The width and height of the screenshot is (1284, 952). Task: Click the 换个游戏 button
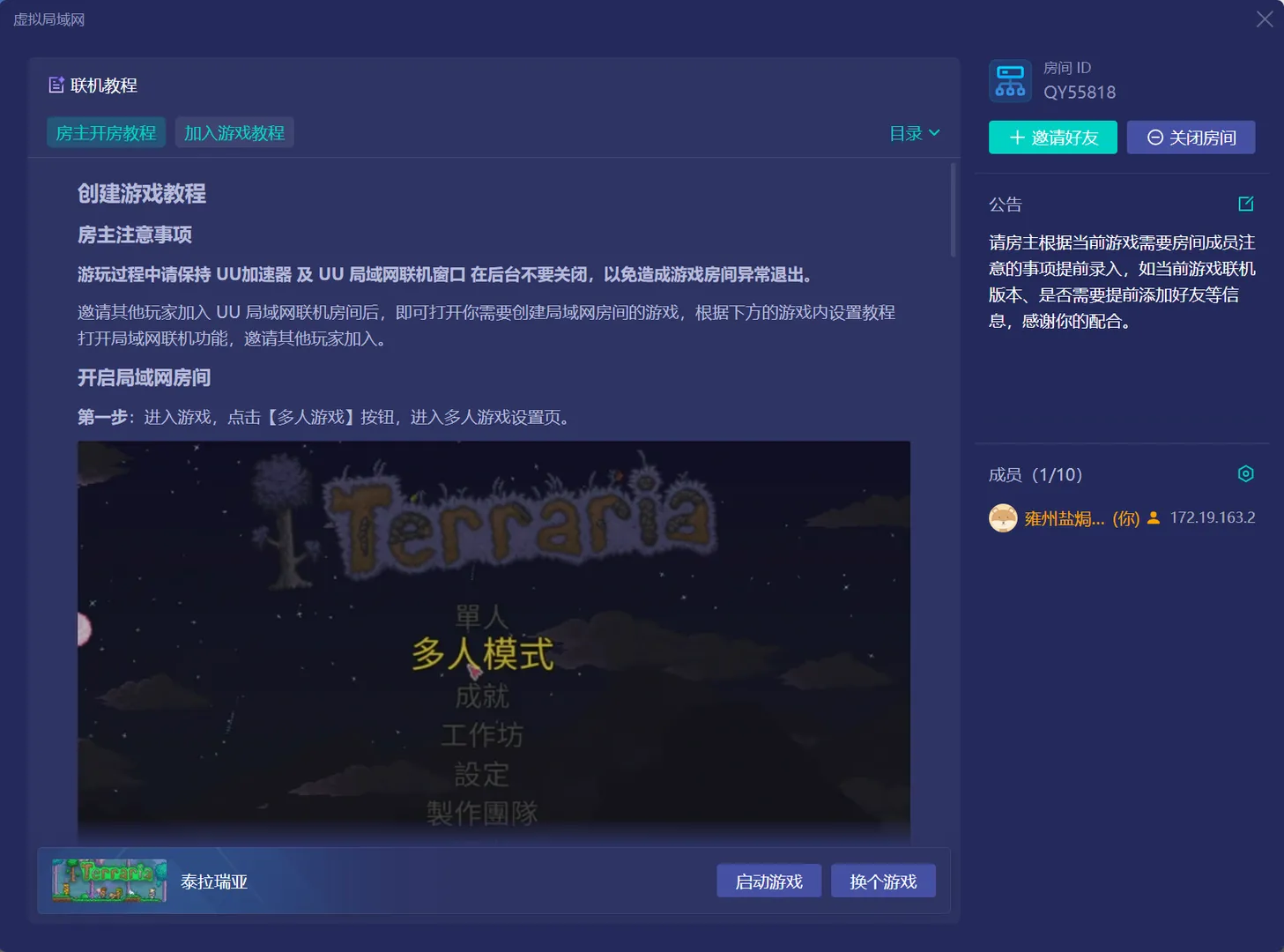[x=883, y=881]
